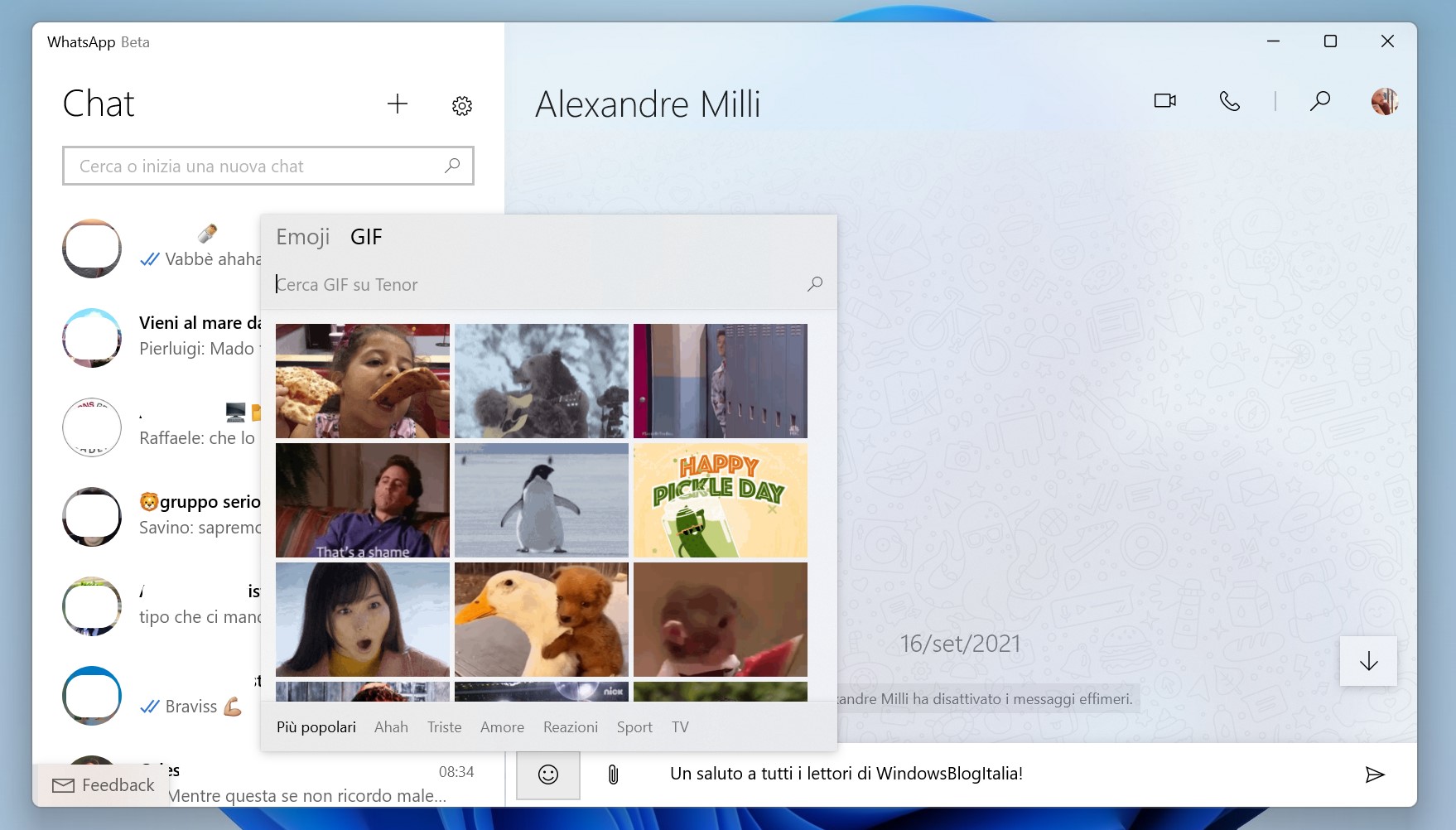Attach a file with paperclip icon
This screenshot has height=830, width=1456.
(x=613, y=775)
